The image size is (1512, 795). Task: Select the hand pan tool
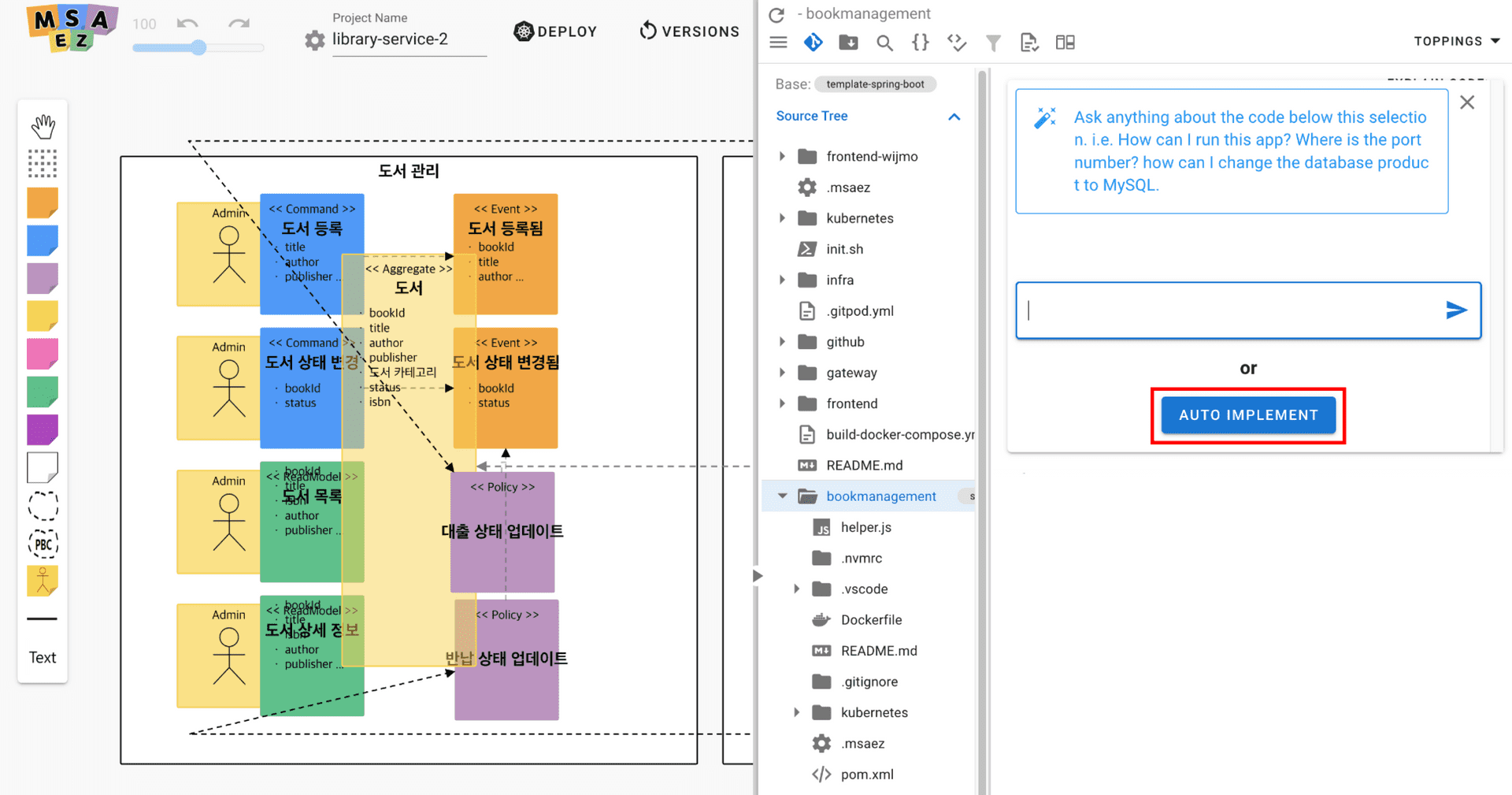pyautogui.click(x=43, y=126)
